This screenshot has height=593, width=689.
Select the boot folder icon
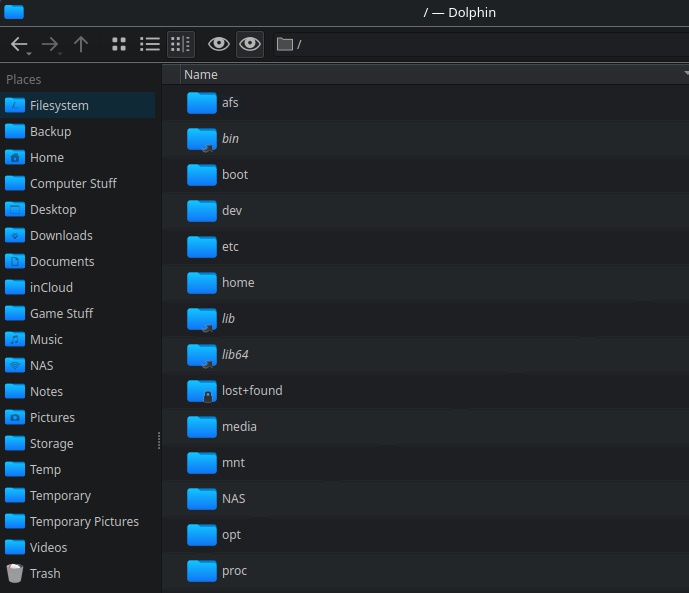[202, 175]
